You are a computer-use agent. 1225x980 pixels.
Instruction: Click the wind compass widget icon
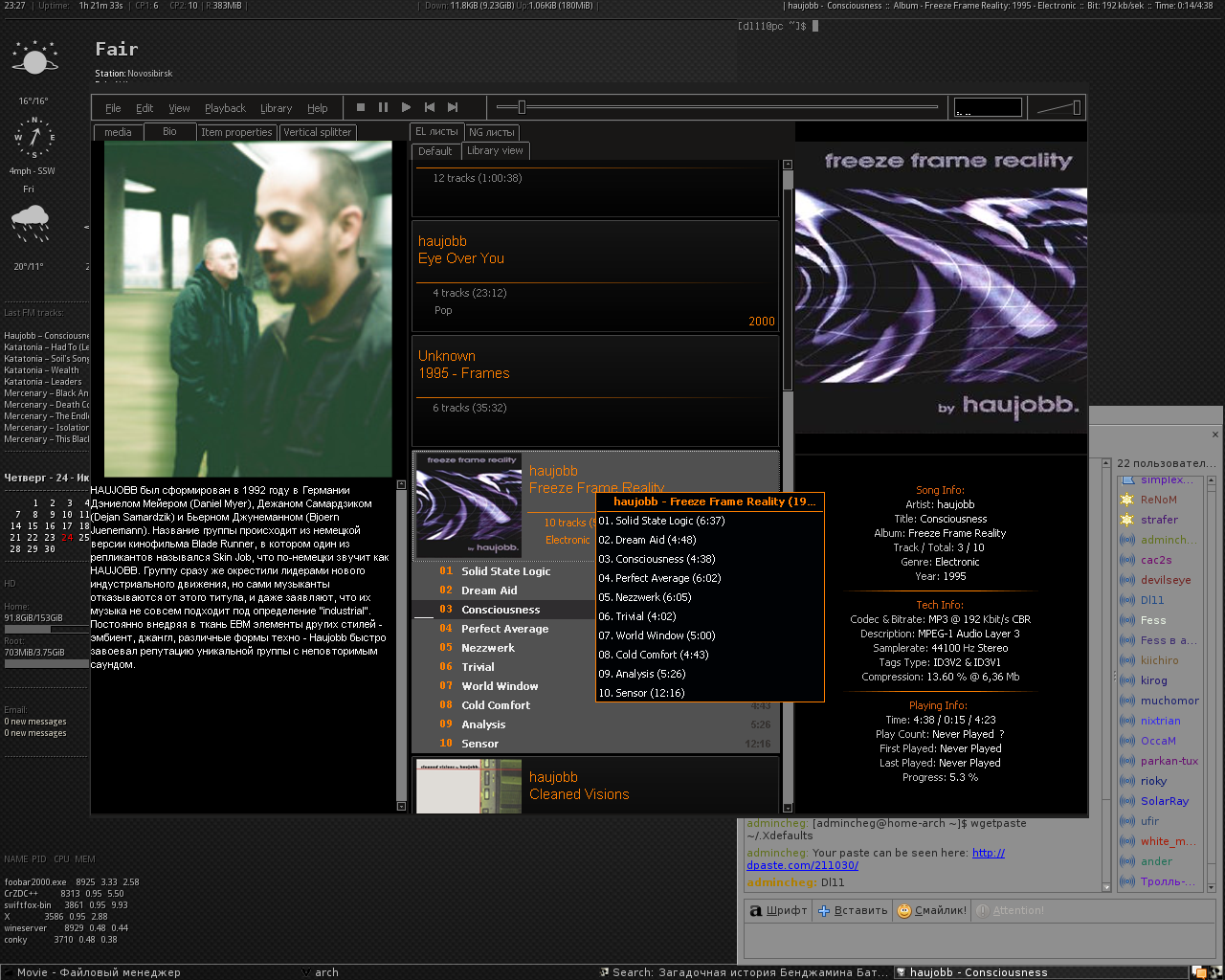tap(34, 138)
